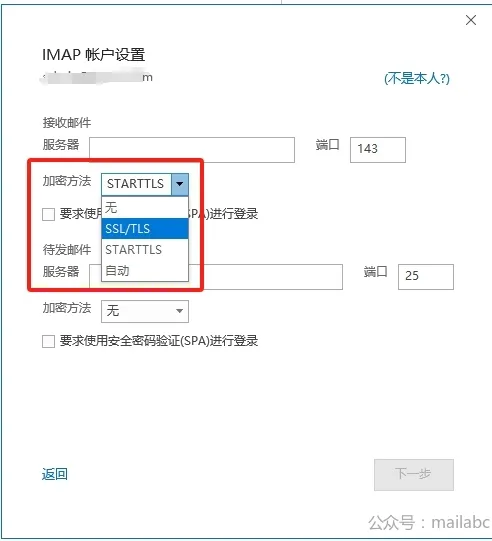Image resolution: width=492 pixels, height=541 pixels.
Task: Click the 下一步 next button
Action: click(414, 475)
